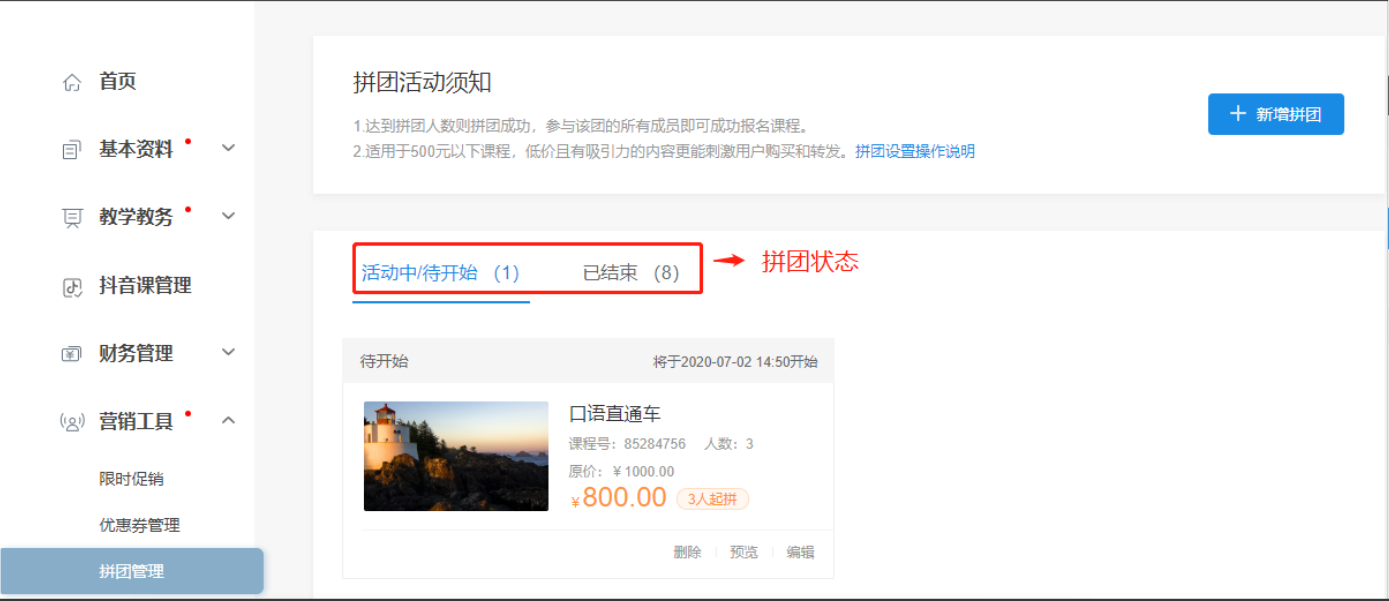
Task: Click the 拼团活动须知 heading
Action: (x=422, y=82)
